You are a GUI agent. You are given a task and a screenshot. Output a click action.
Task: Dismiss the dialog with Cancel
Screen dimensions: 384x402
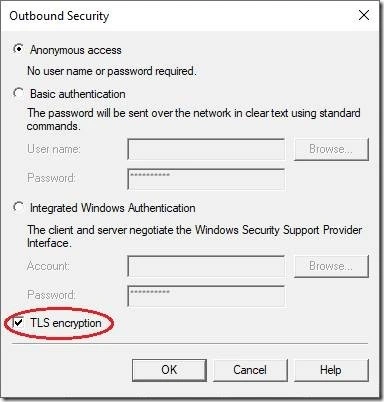tap(250, 370)
